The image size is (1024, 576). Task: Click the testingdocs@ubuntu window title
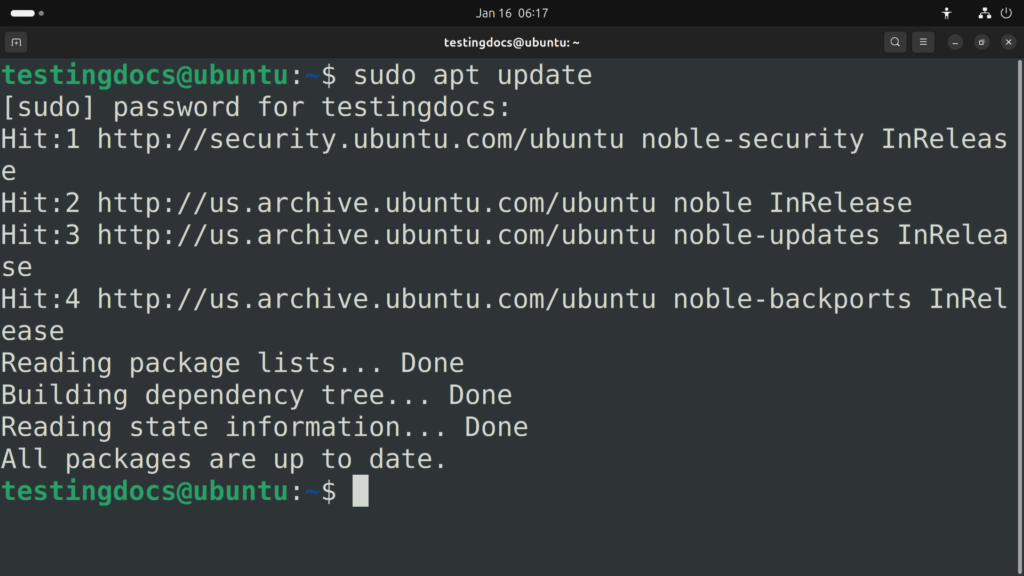pyautogui.click(x=512, y=42)
